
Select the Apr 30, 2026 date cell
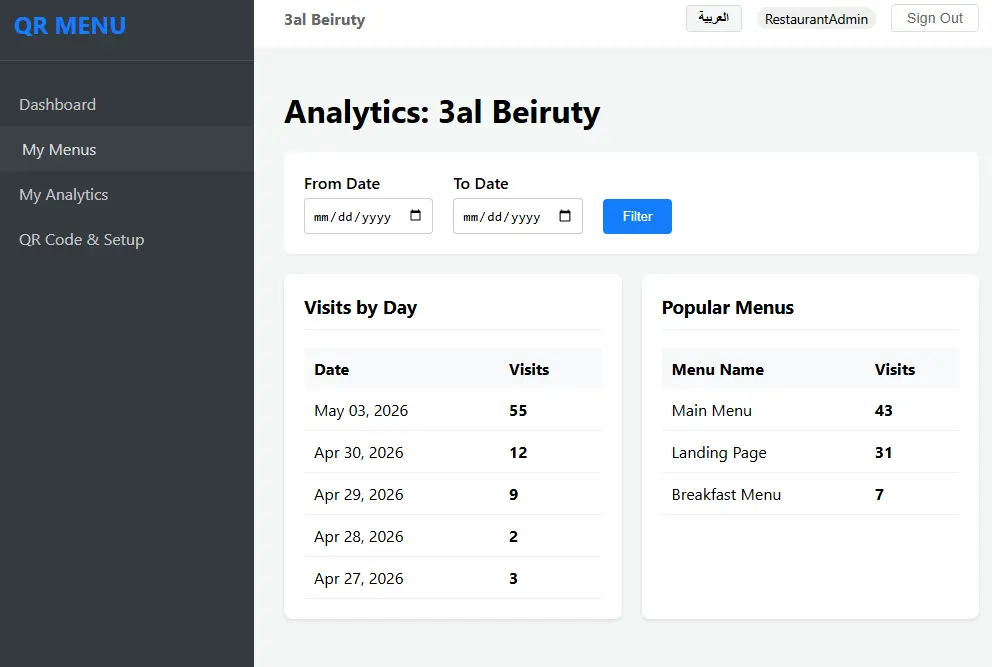359,452
